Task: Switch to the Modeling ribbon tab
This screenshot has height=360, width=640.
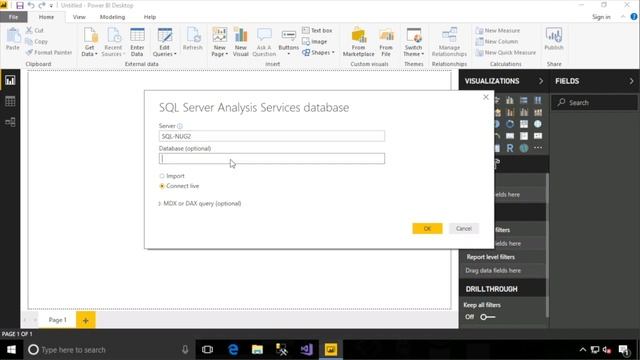Action: 112,17
